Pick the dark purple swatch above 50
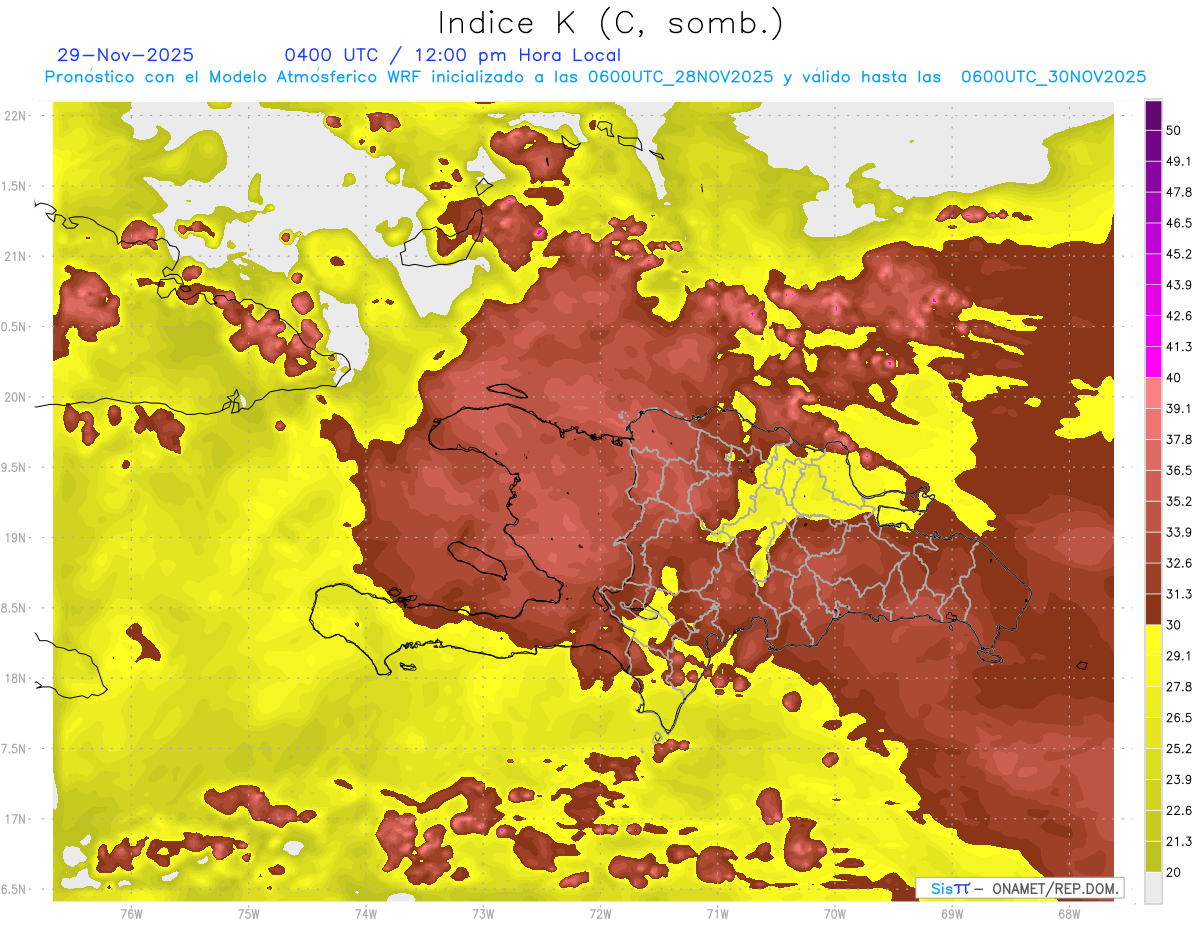Image resolution: width=1200 pixels, height=927 pixels. point(1153,116)
